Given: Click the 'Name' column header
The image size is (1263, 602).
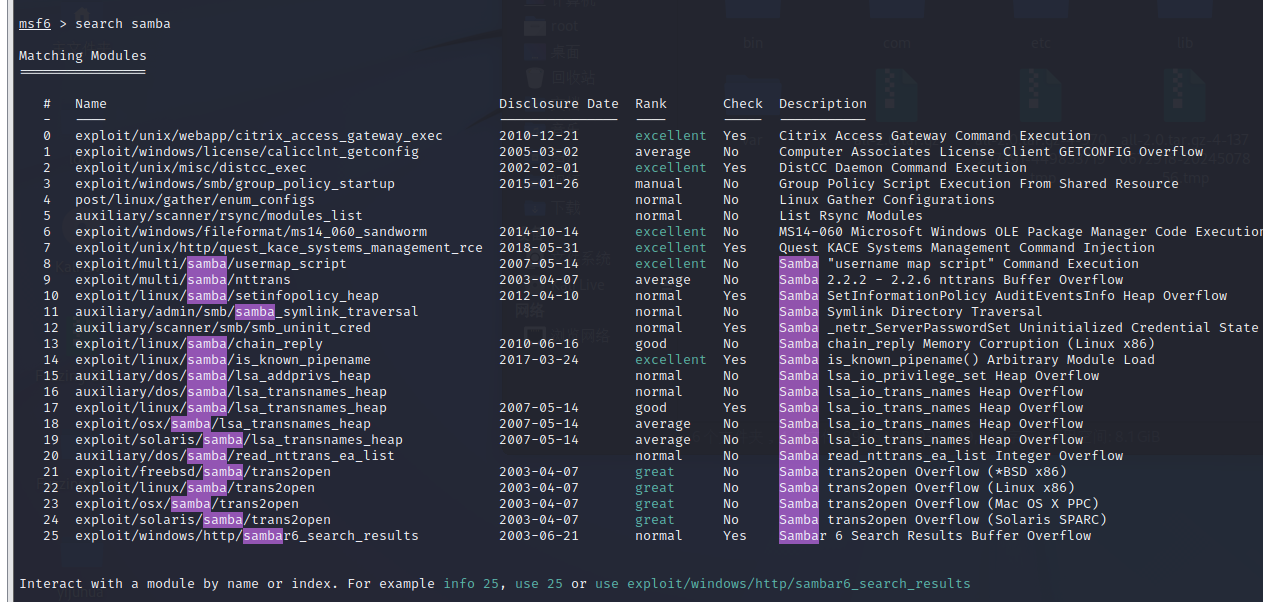Looking at the screenshot, I should click(91, 103).
